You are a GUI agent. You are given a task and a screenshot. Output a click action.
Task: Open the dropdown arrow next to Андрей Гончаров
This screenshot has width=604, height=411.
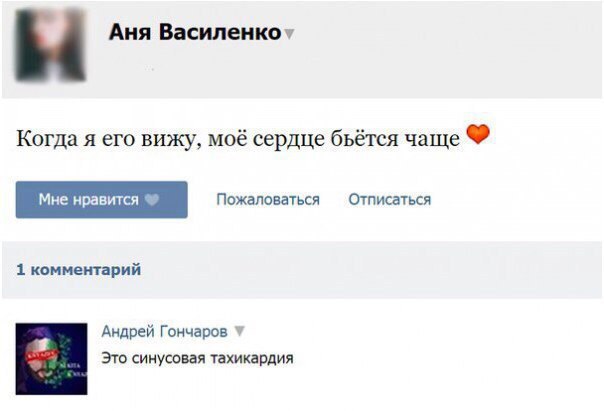(x=239, y=332)
